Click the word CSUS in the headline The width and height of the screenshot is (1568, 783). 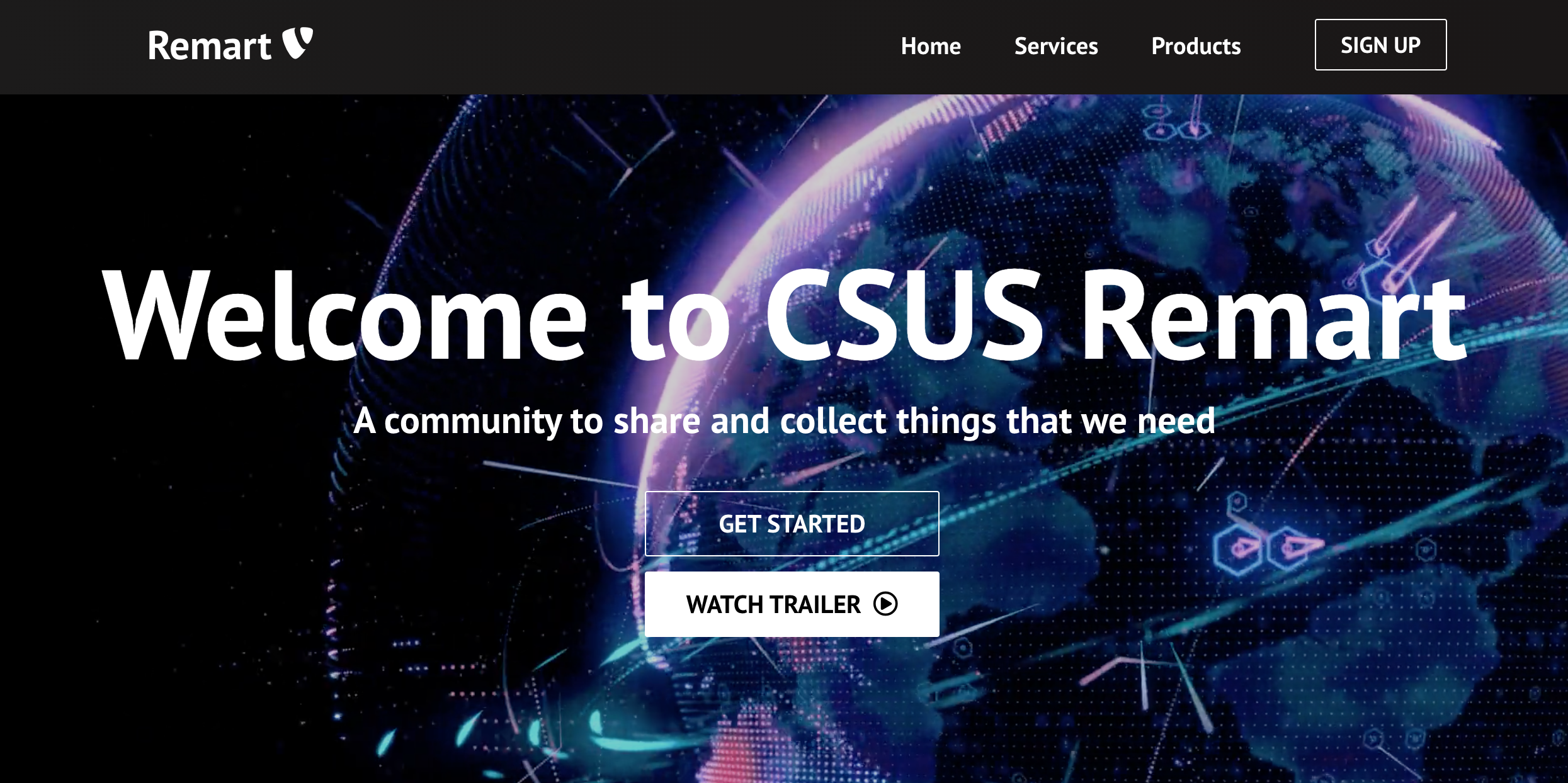904,315
